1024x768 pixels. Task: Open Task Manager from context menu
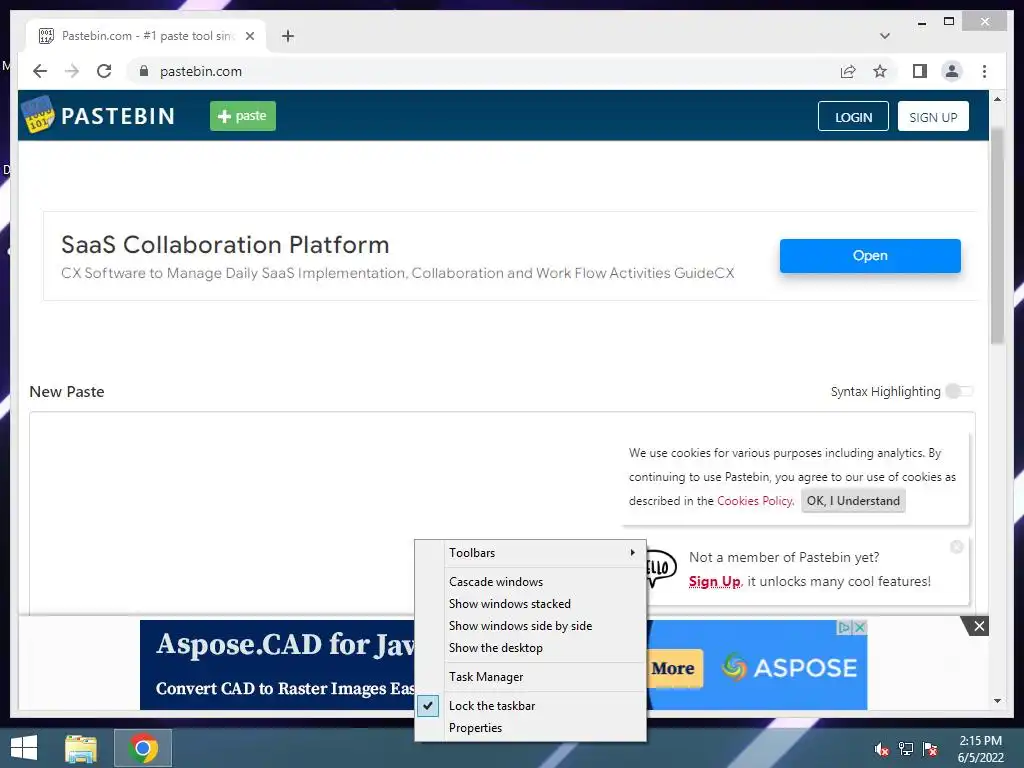pyautogui.click(x=530, y=677)
